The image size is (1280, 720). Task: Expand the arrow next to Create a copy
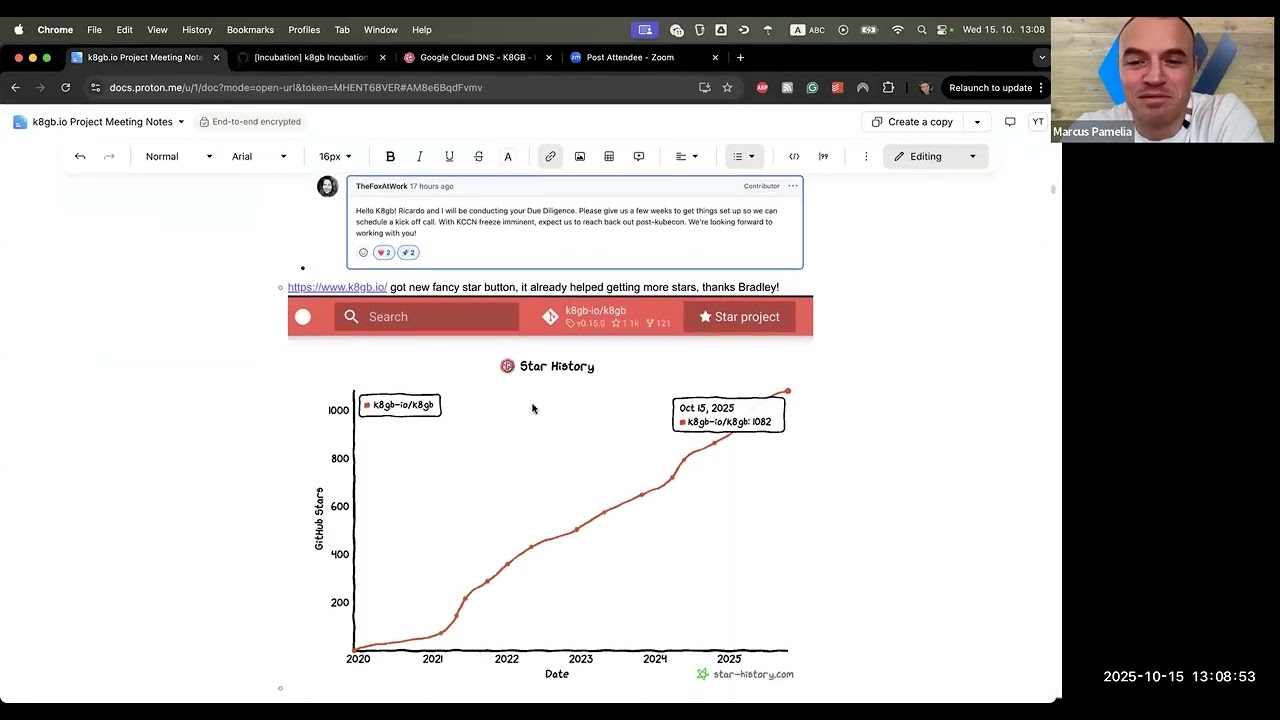[977, 122]
